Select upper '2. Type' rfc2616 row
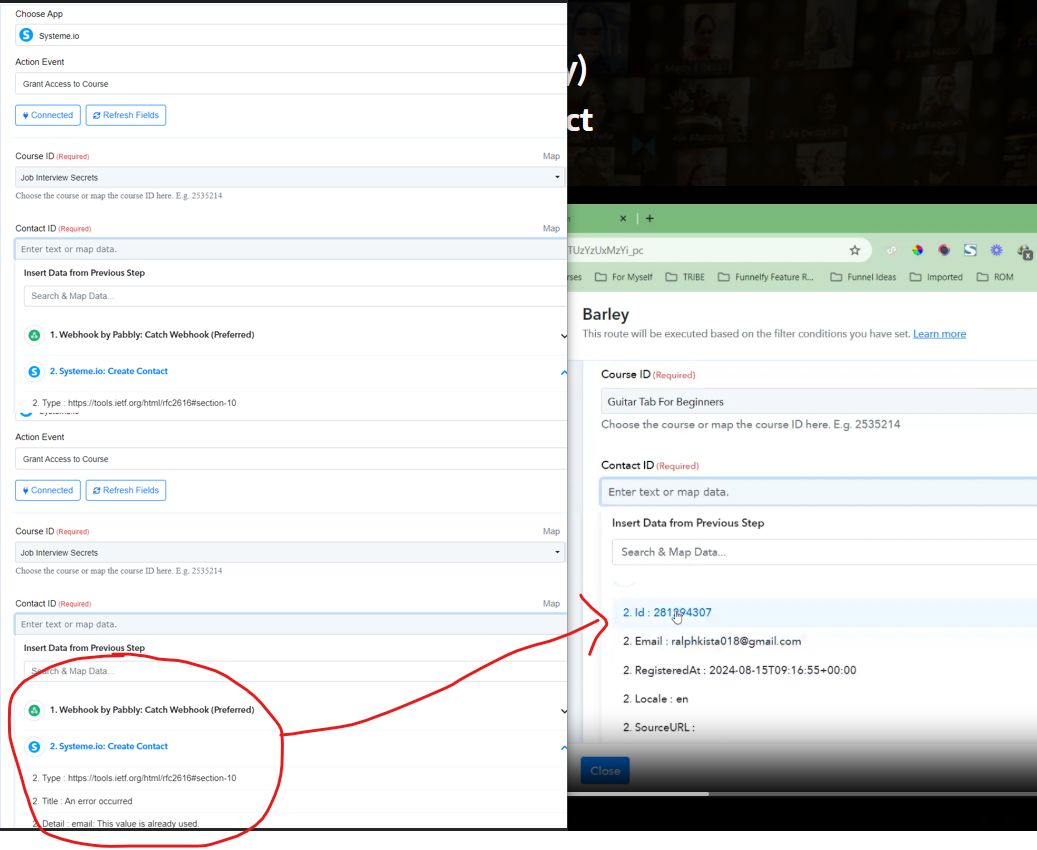 click(134, 403)
